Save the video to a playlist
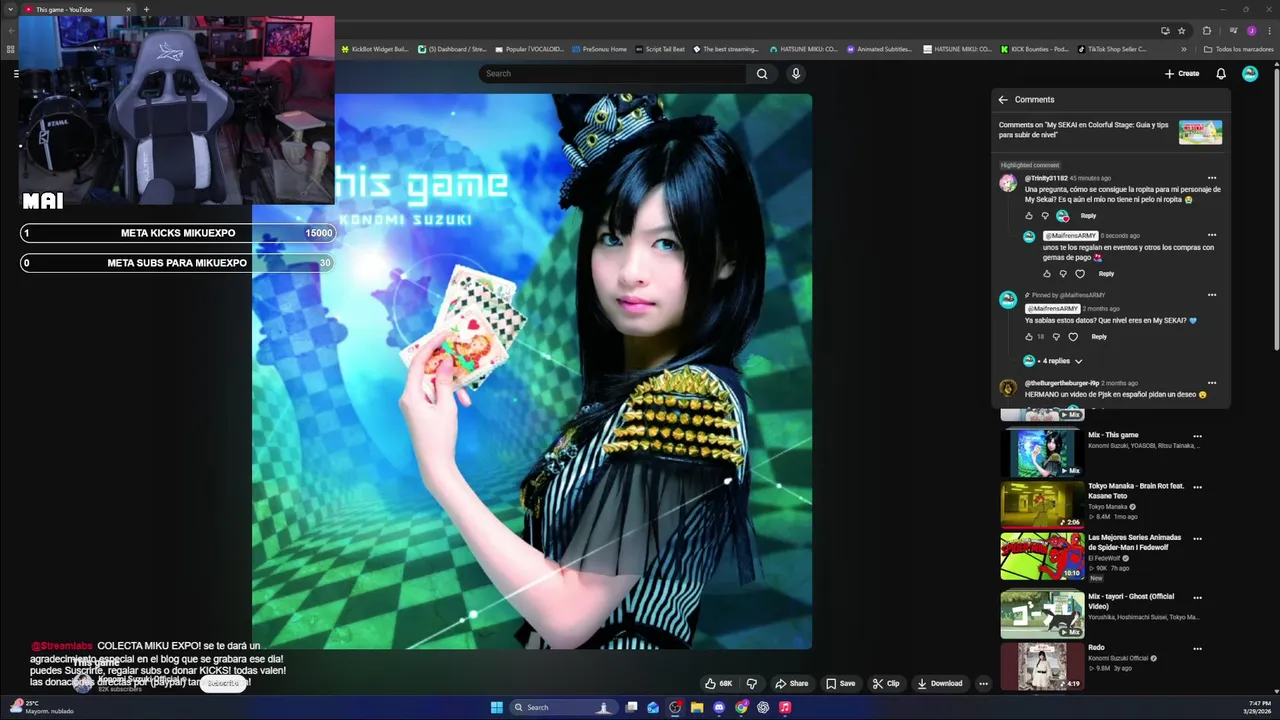This screenshot has height=720, width=1280. [x=840, y=684]
